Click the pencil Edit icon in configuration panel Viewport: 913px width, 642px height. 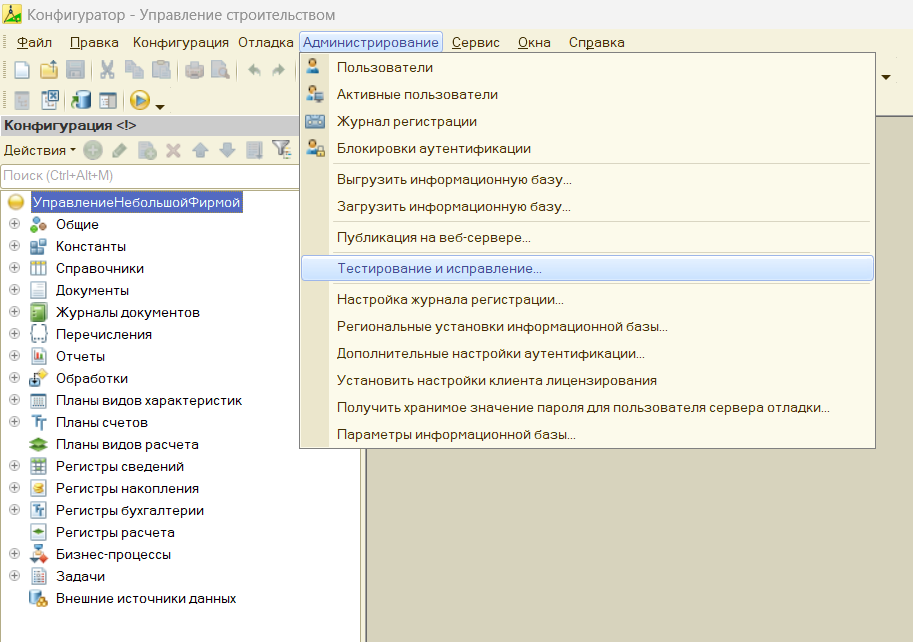pos(119,150)
